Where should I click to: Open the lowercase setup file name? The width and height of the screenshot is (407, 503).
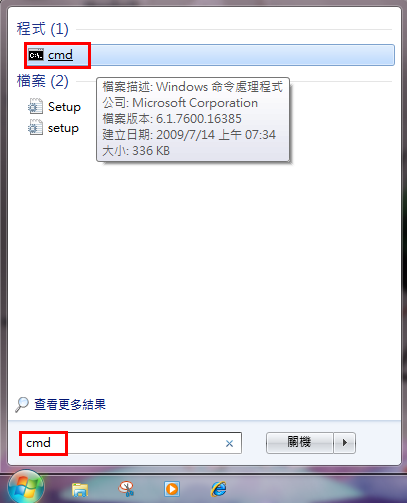click(63, 128)
